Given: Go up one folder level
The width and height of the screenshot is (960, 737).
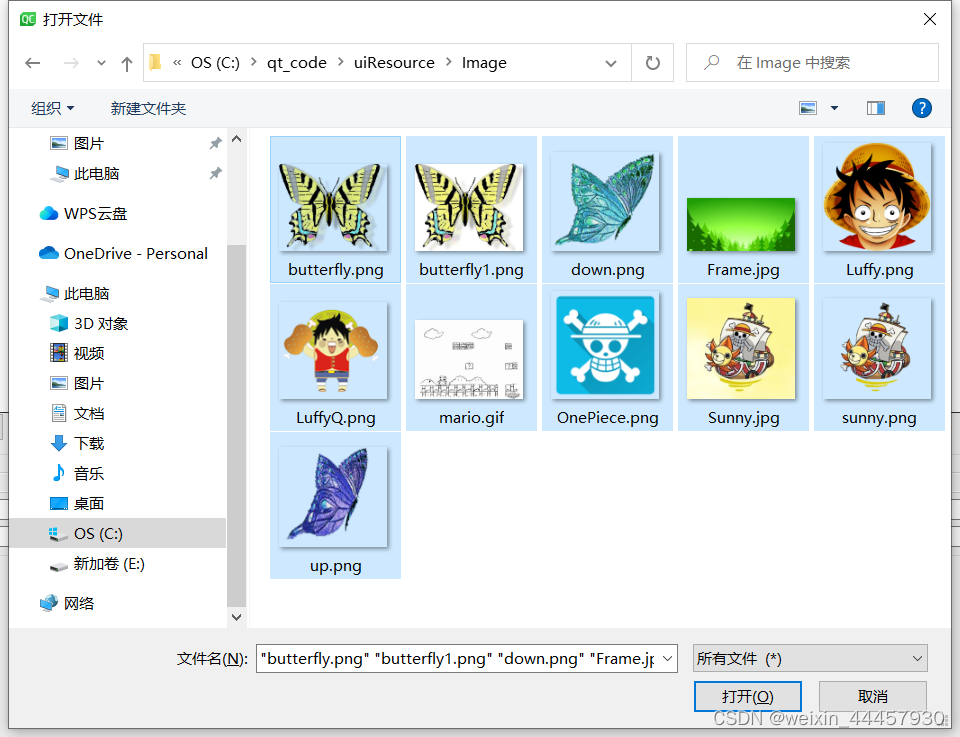Looking at the screenshot, I should pos(127,63).
